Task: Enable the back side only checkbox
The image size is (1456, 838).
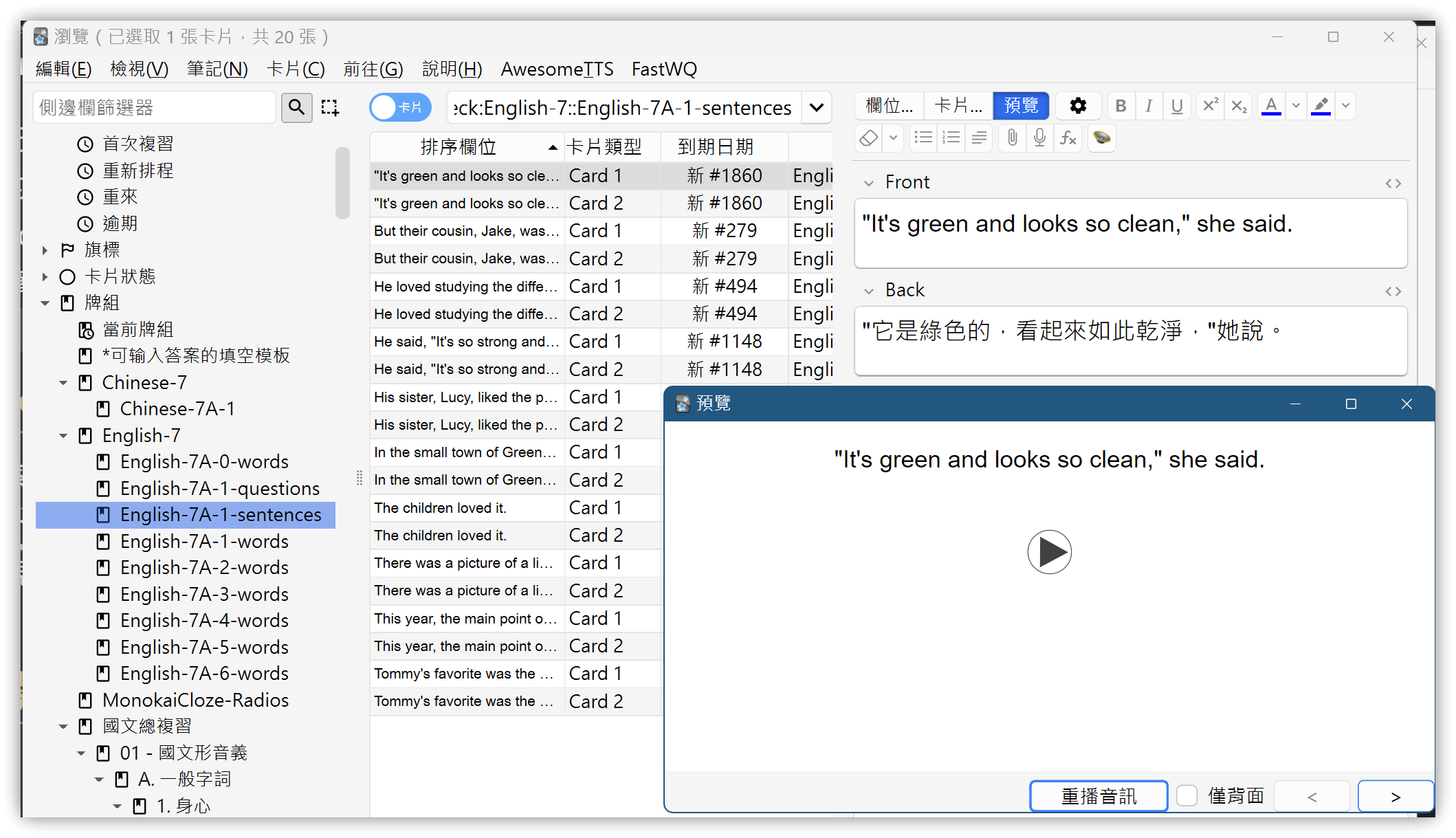Action: 1187,796
